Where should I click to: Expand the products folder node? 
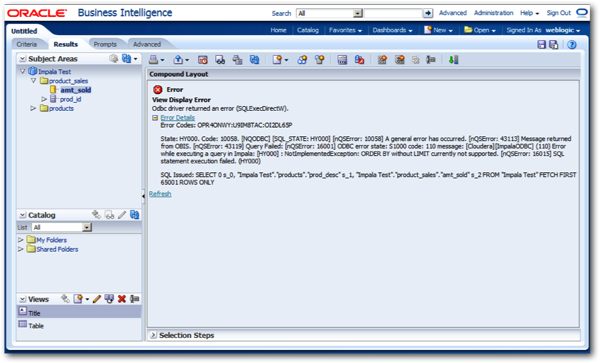pos(33,108)
